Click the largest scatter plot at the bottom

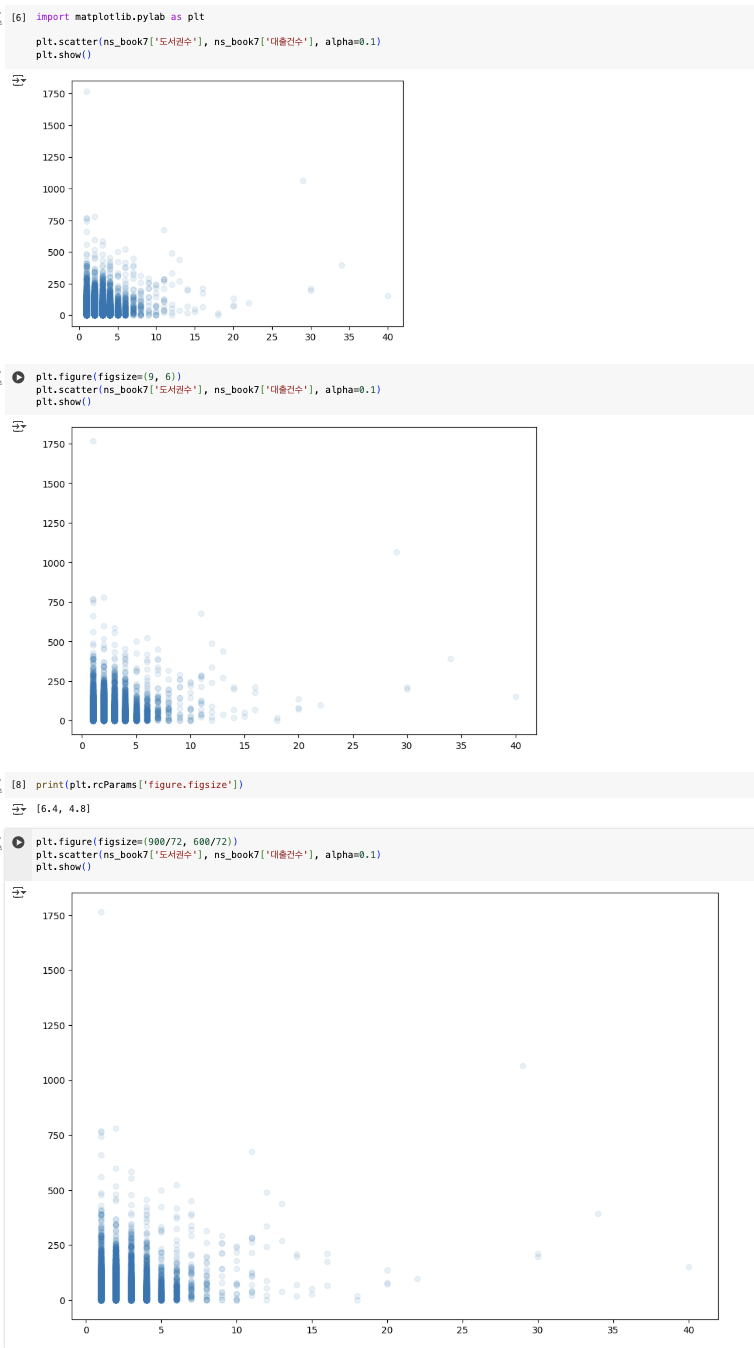(380, 1113)
